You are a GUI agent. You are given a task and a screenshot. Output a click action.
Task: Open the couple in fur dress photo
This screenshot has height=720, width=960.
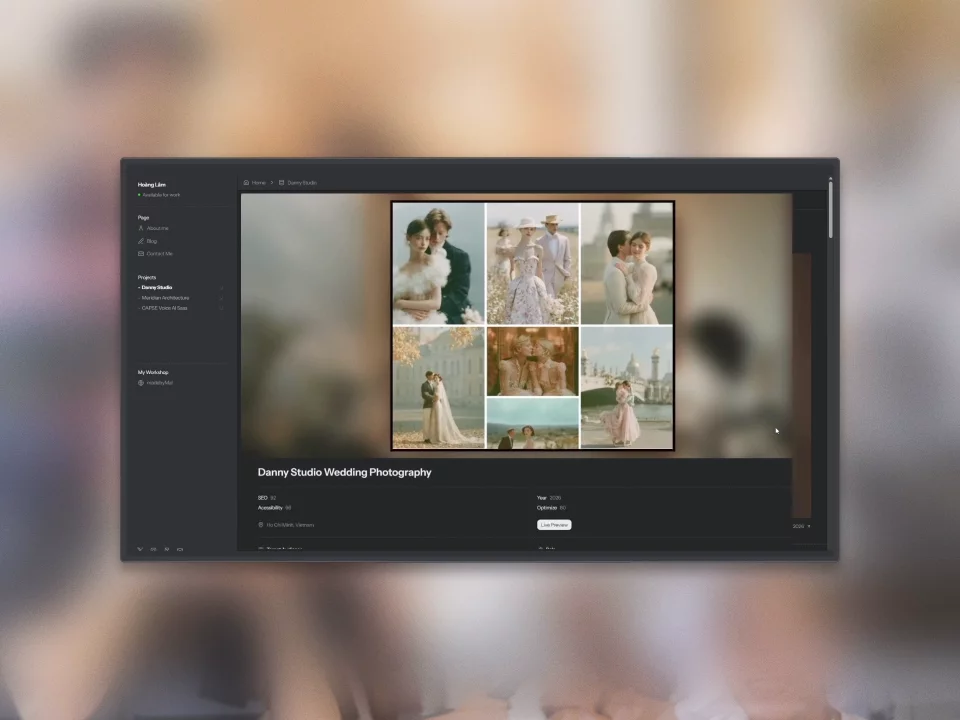coord(438,263)
